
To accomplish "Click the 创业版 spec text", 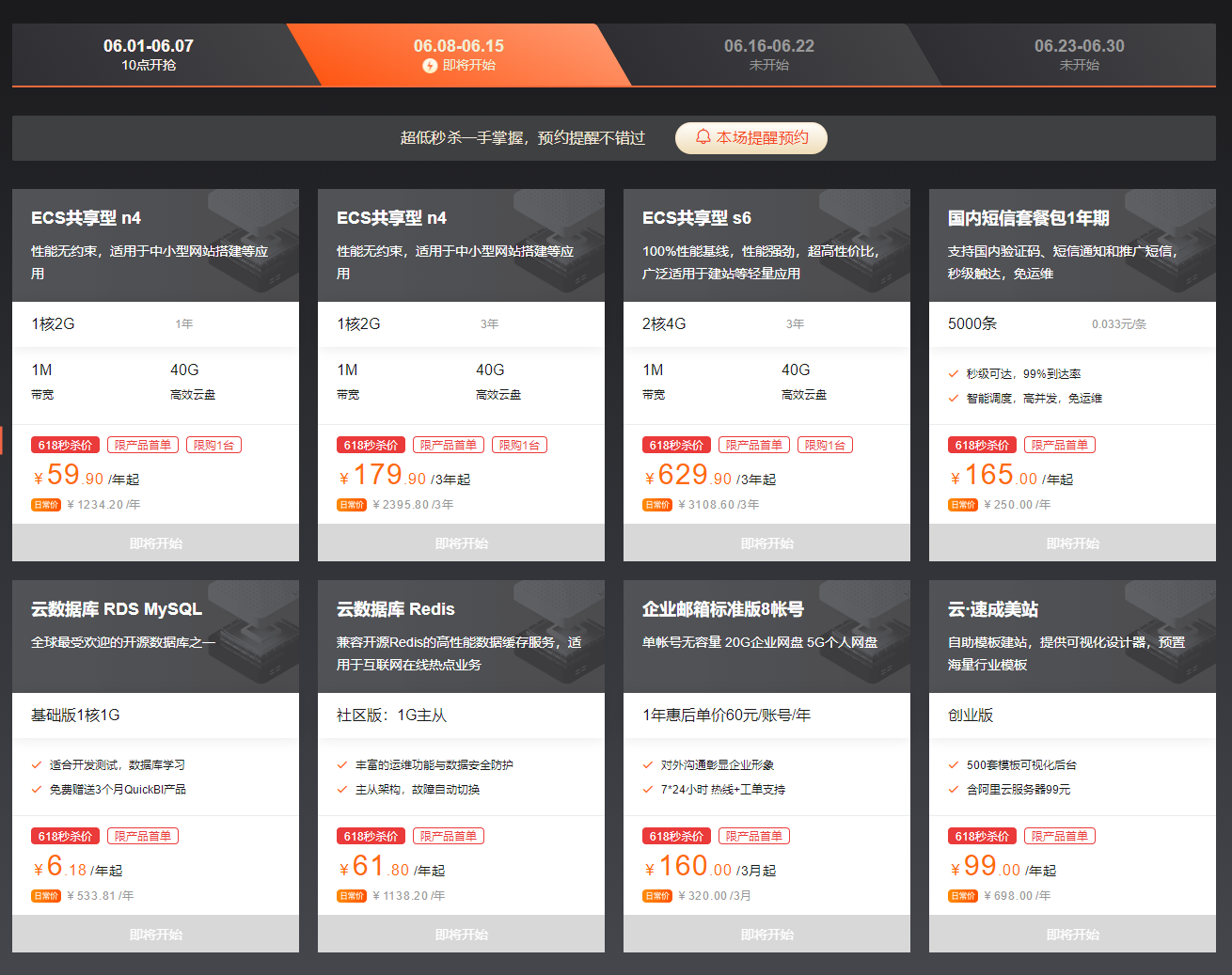I will (x=971, y=716).
